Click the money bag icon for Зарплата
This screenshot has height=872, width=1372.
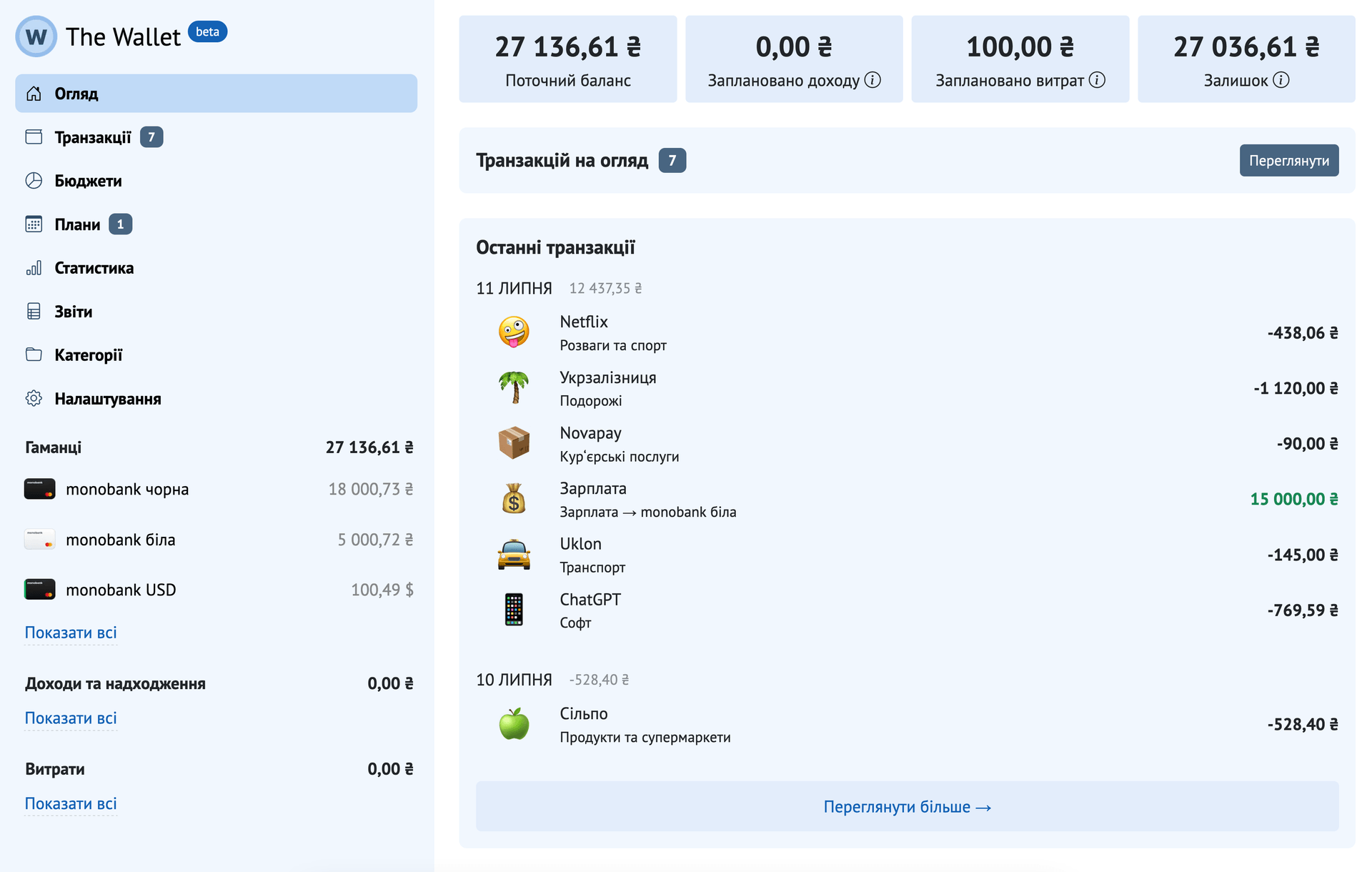514,499
